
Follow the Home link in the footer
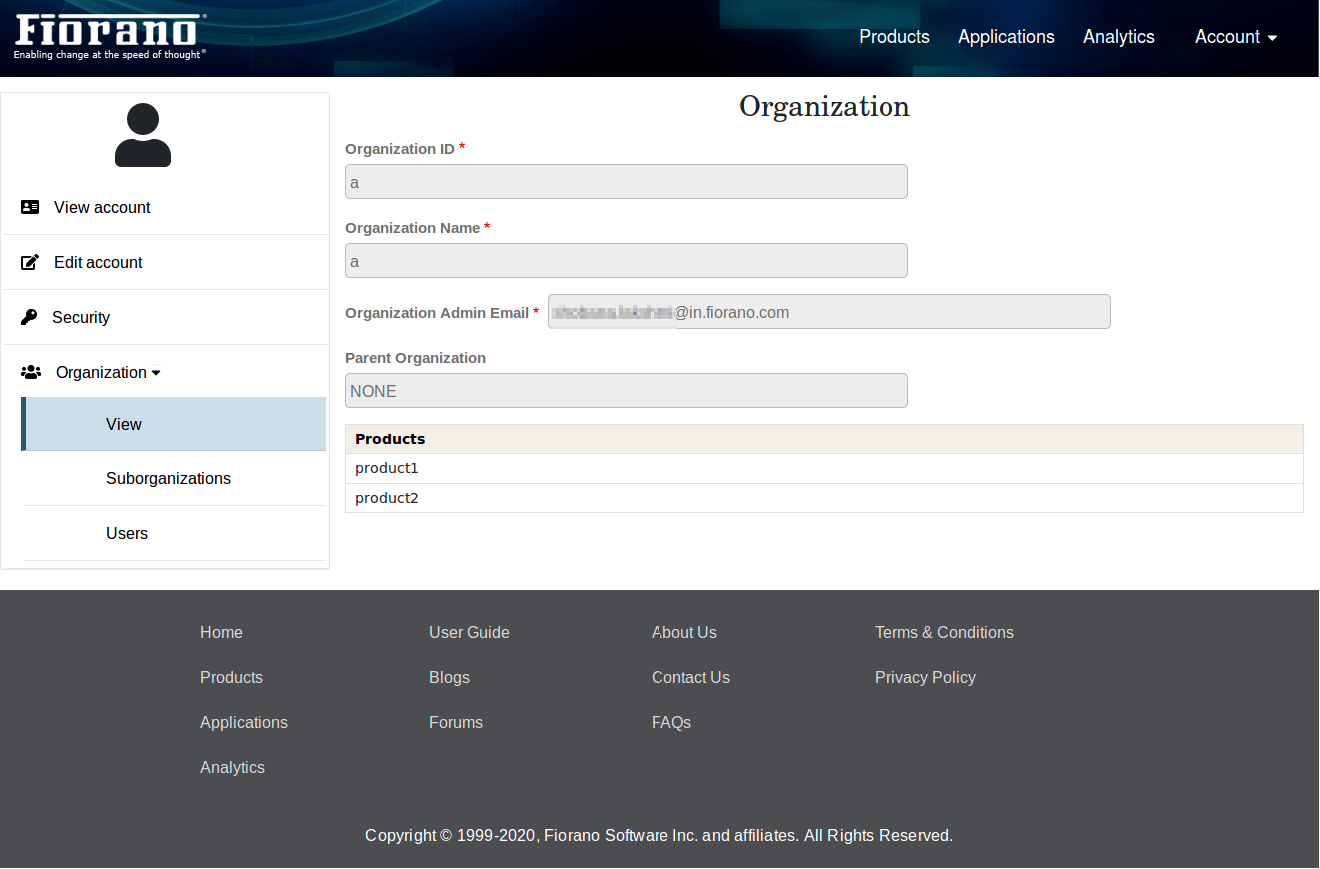click(x=221, y=632)
